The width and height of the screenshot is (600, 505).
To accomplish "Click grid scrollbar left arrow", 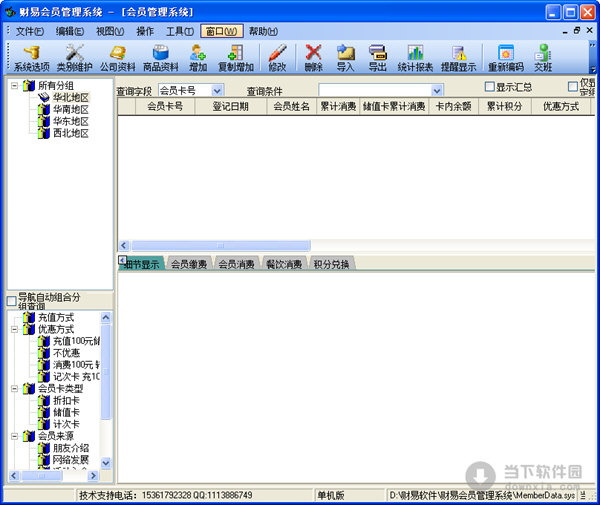I will coord(124,245).
